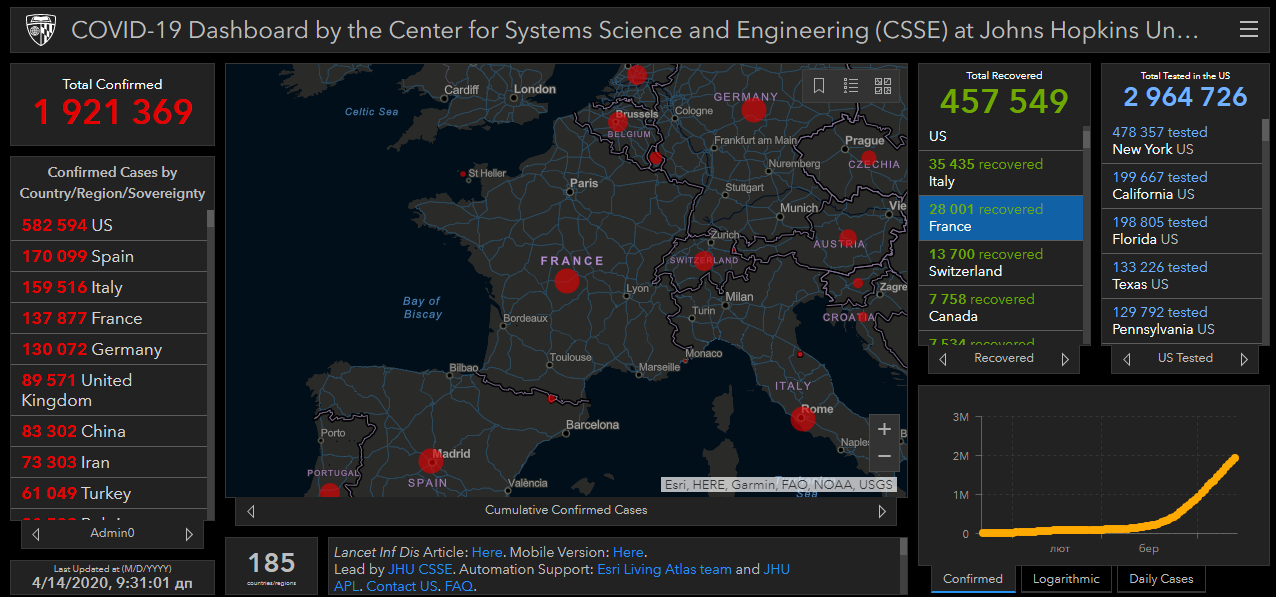Click the highlighted France 28 001 recovered row
Screen dimensions: 1276x597
[1000, 218]
